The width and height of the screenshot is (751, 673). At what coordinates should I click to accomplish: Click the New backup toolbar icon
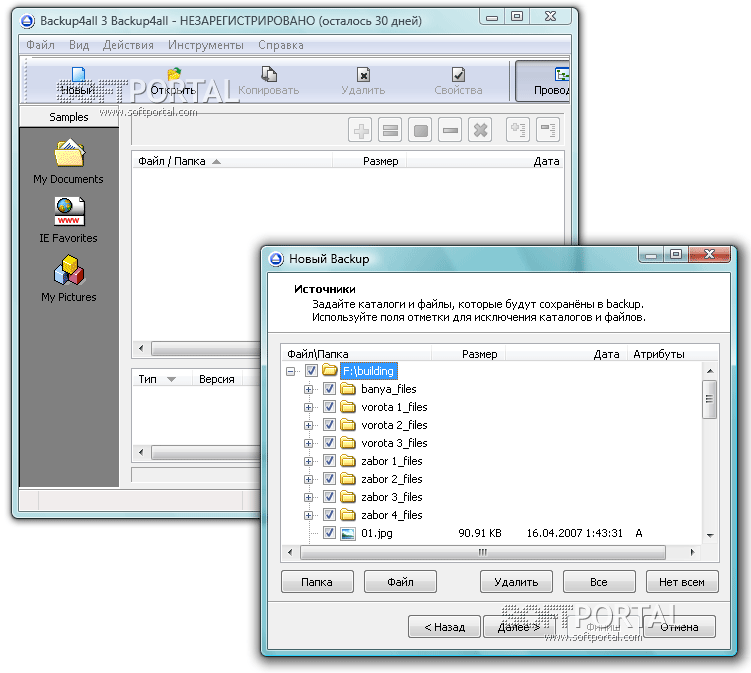[x=78, y=75]
